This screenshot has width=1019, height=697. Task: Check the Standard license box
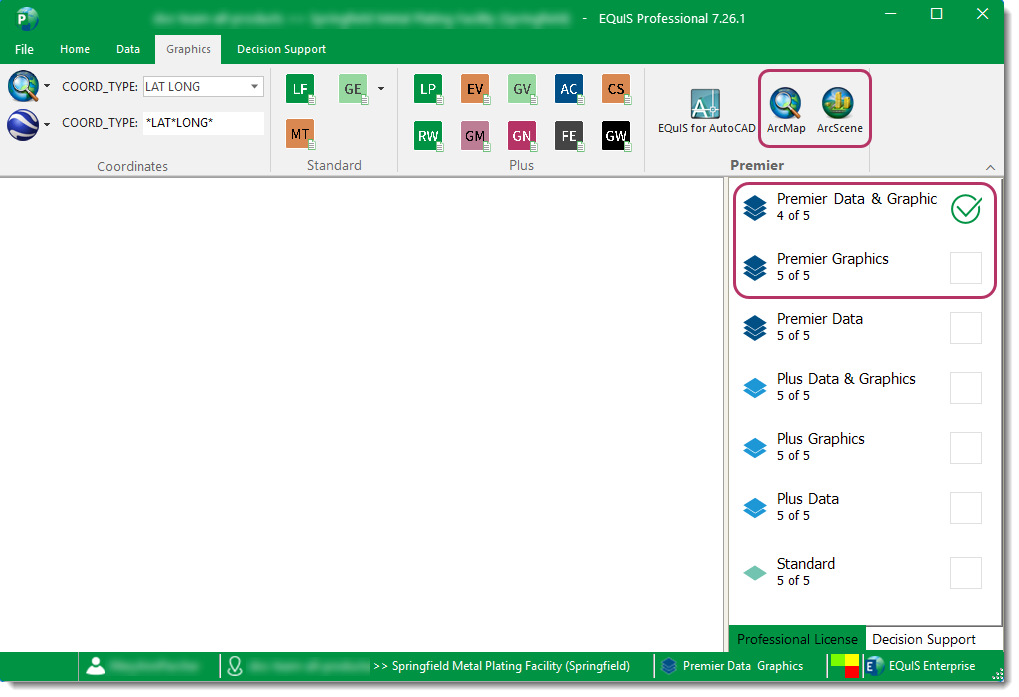coord(966,573)
